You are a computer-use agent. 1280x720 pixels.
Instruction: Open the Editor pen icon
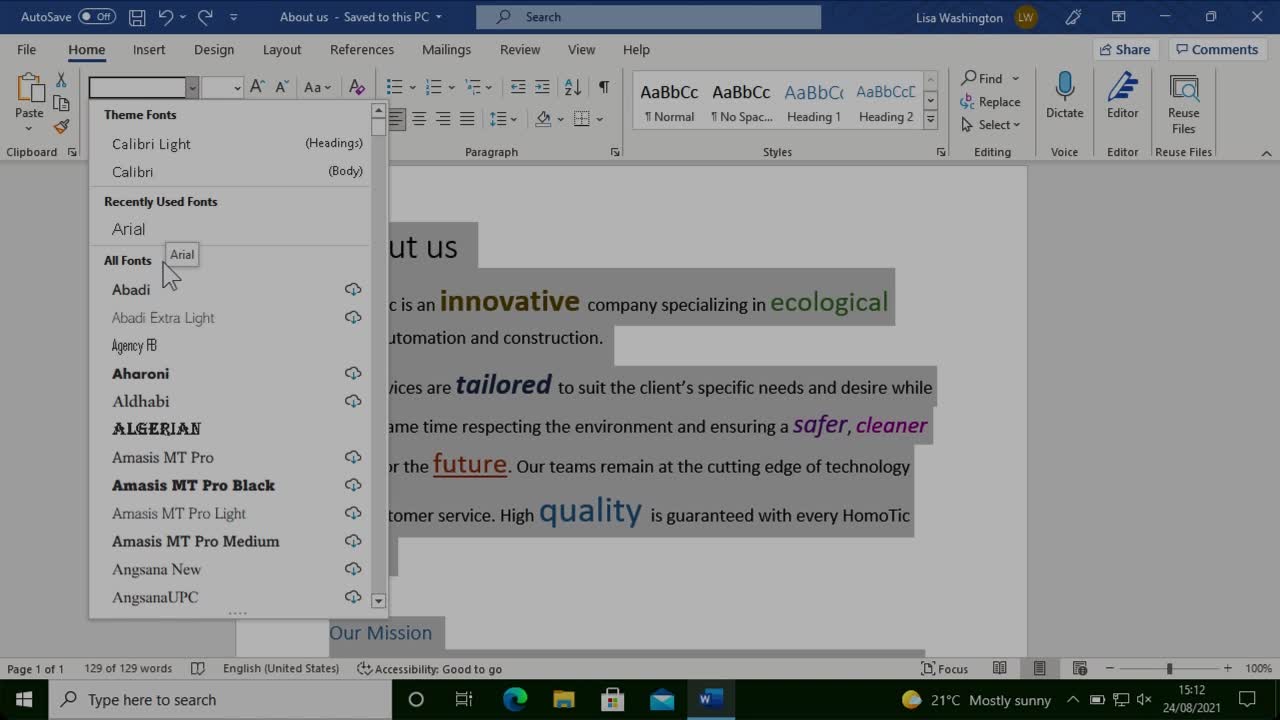tap(1122, 88)
